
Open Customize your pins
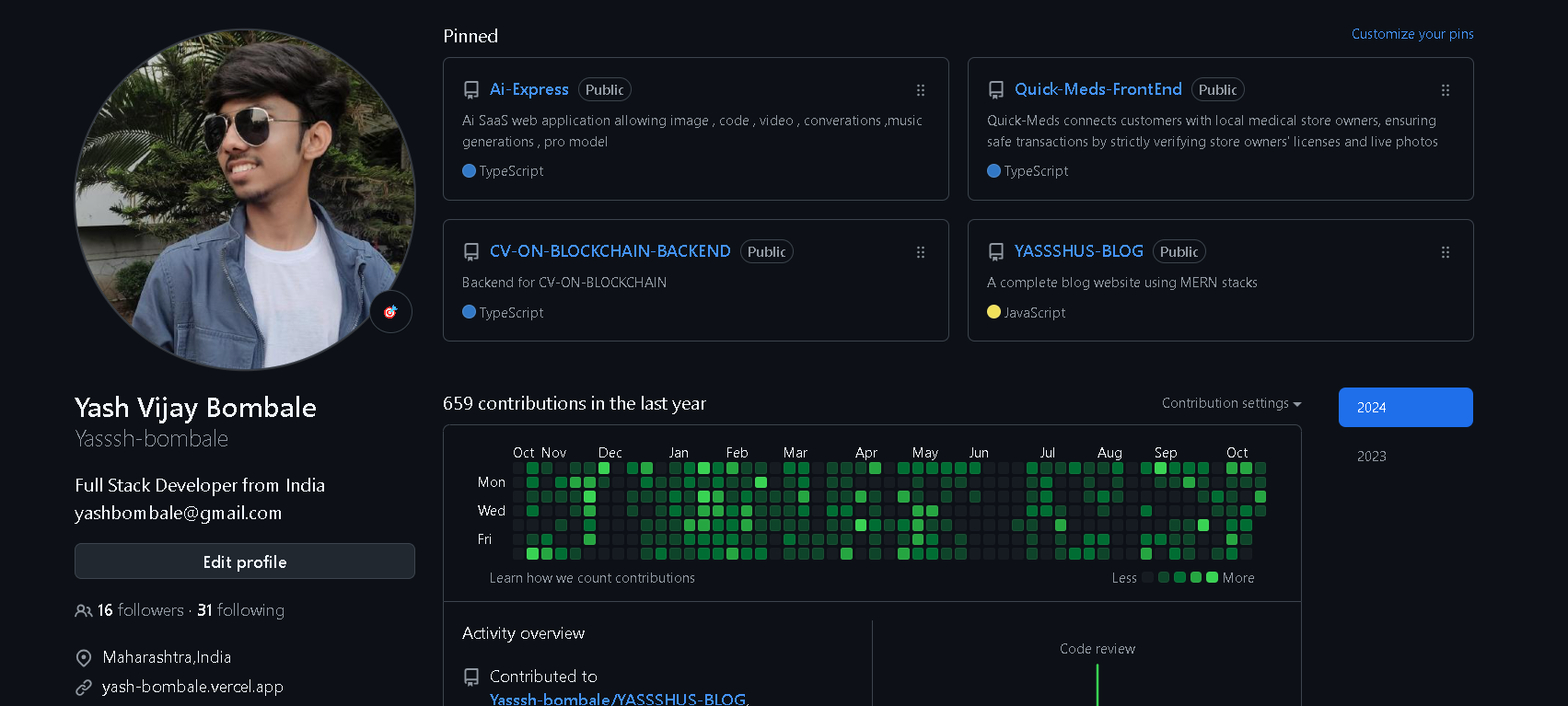pyautogui.click(x=1411, y=34)
